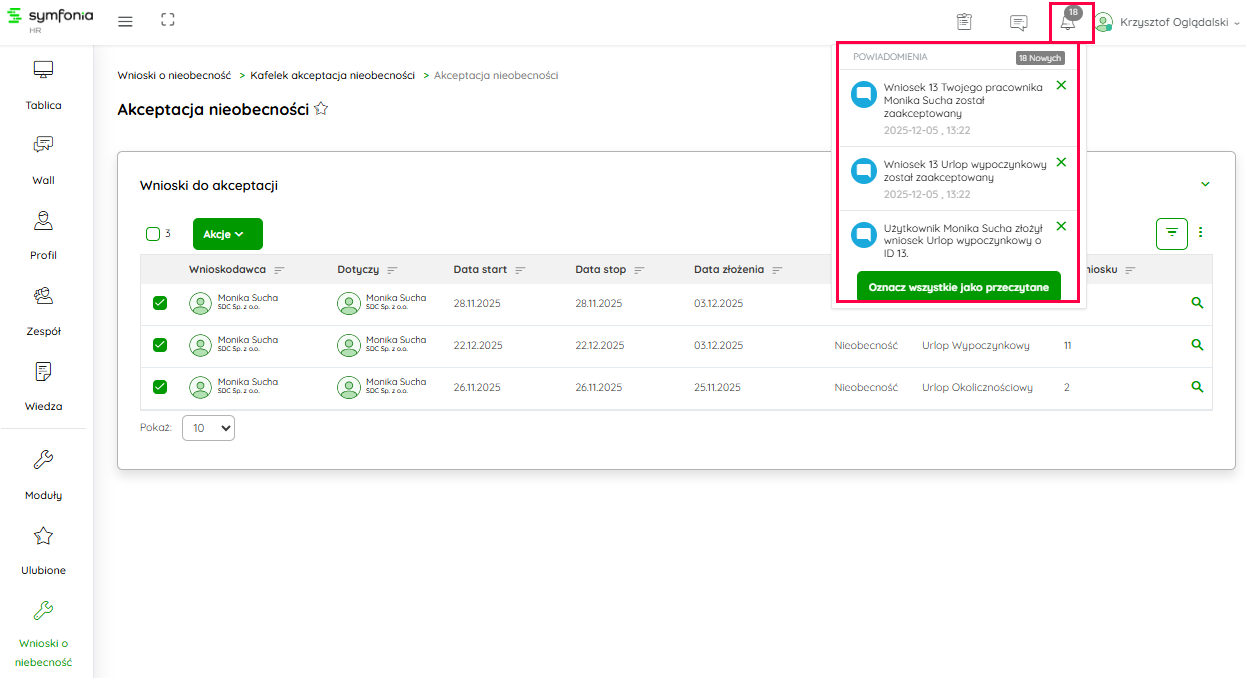Viewport: 1246px width, 678px height.
Task: Uncheck the row with start date 22.12.2025
Action: [160, 345]
